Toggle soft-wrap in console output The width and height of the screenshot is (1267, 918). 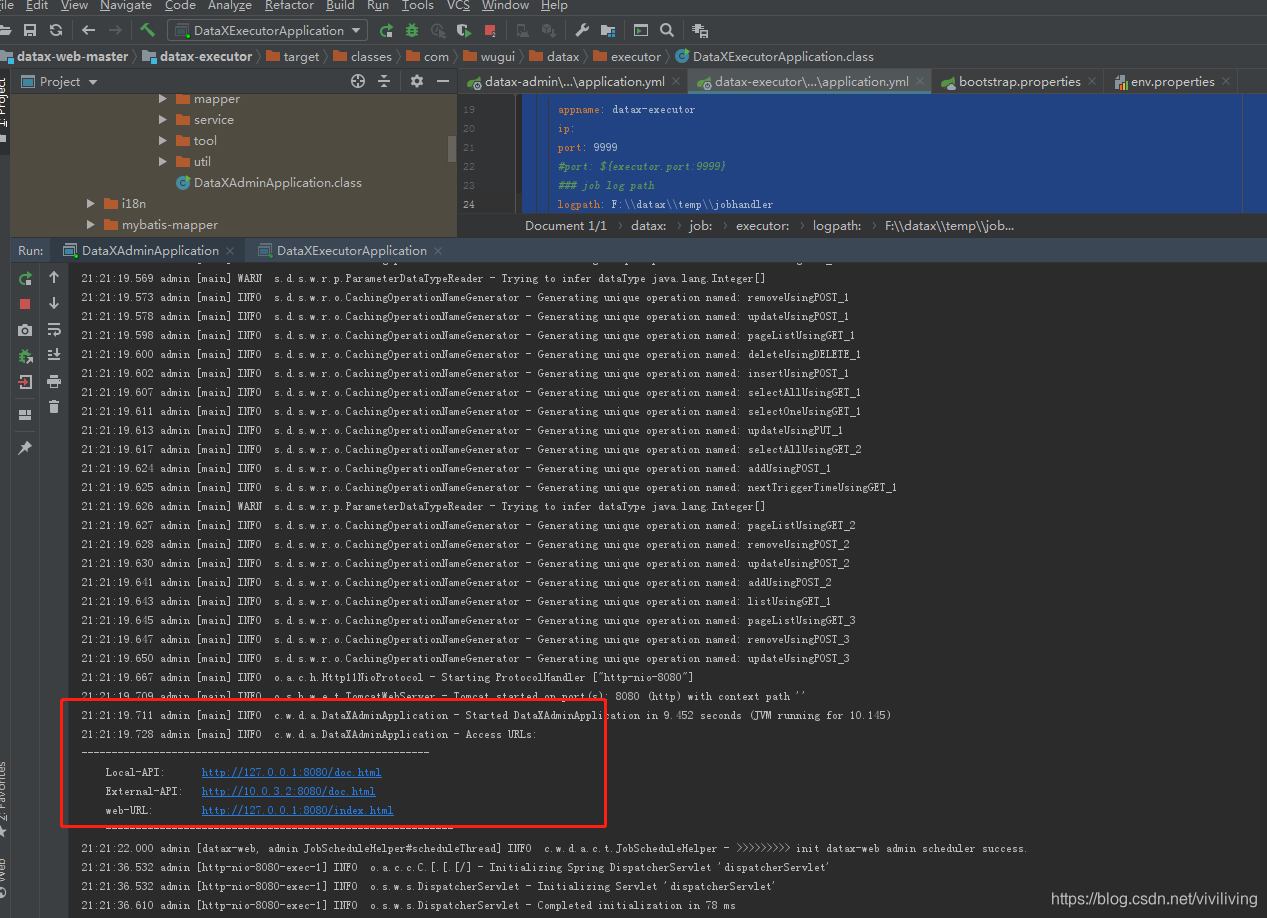pyautogui.click(x=53, y=330)
